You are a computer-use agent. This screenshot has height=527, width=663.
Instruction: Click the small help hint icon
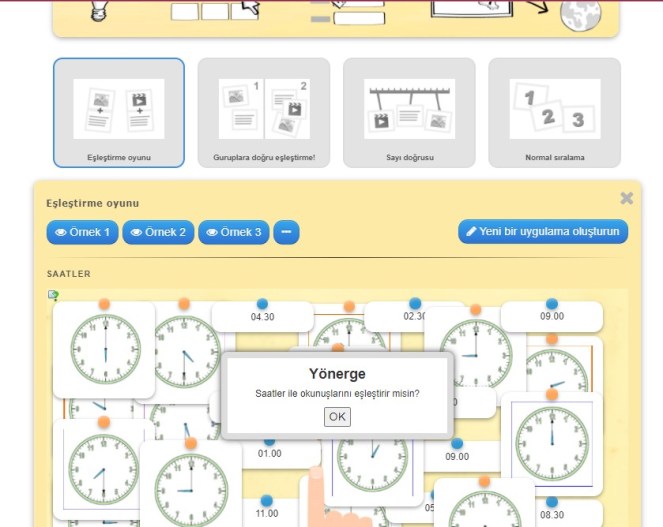click(x=53, y=295)
